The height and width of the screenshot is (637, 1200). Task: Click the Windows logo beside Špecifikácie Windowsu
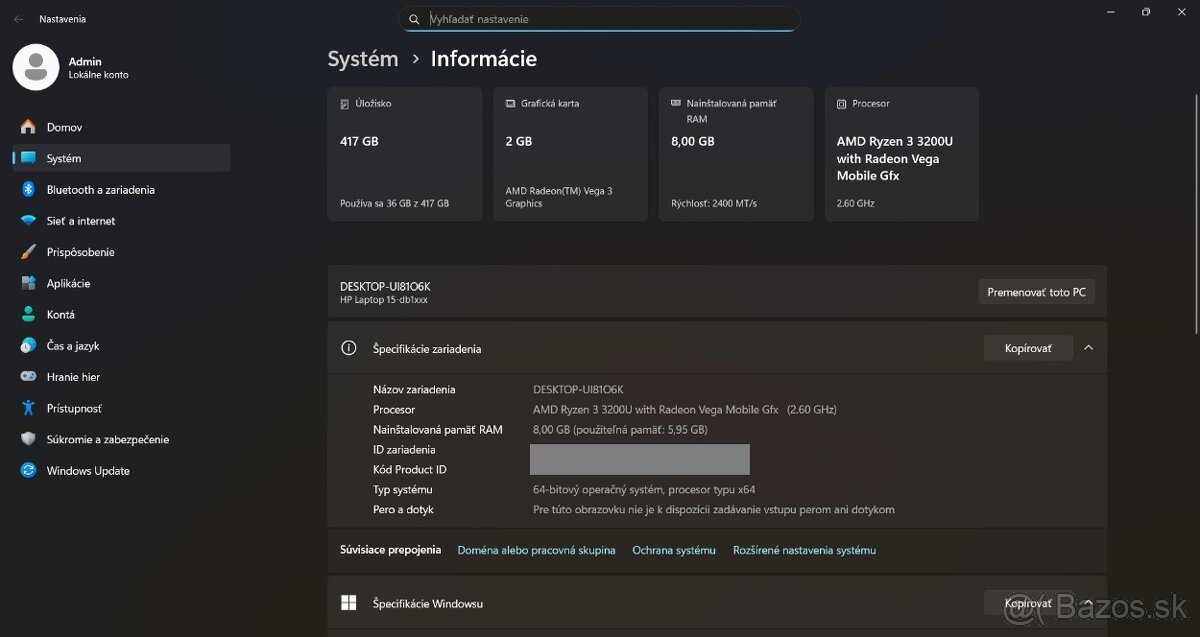[349, 603]
